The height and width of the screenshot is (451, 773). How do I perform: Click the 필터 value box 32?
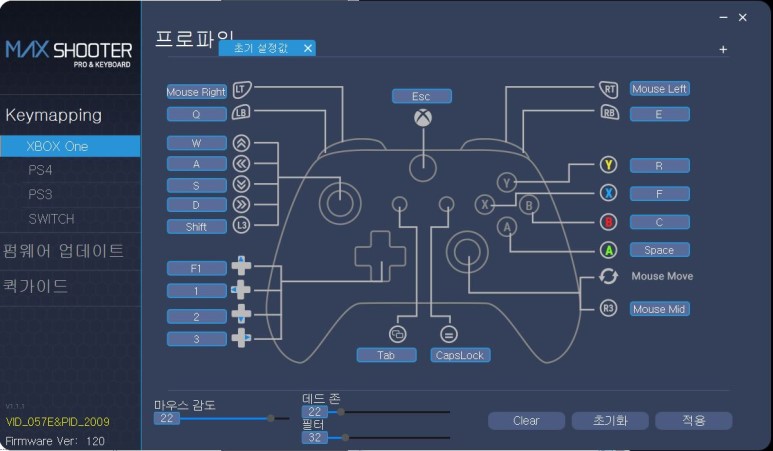click(315, 437)
